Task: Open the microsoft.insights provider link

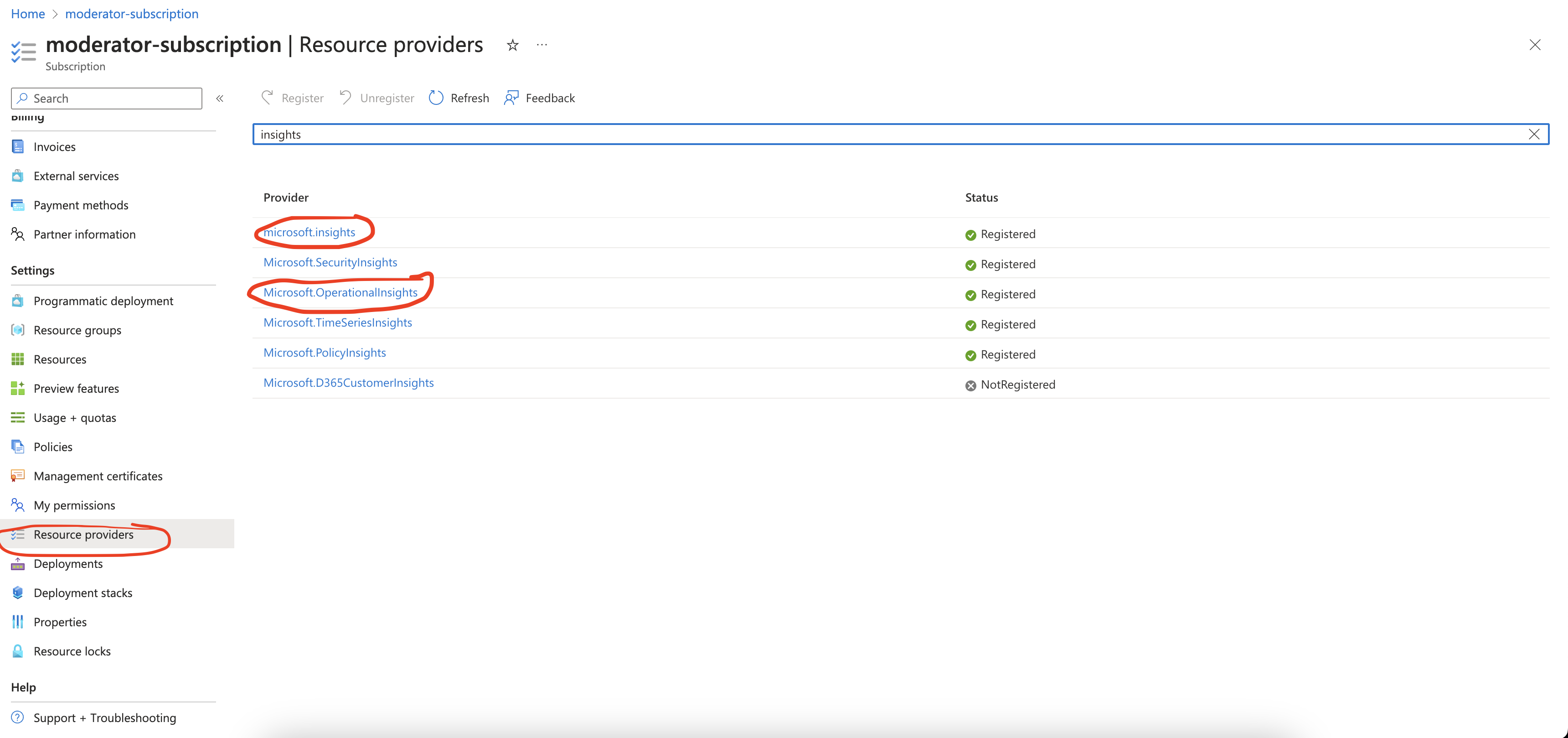Action: coord(309,232)
